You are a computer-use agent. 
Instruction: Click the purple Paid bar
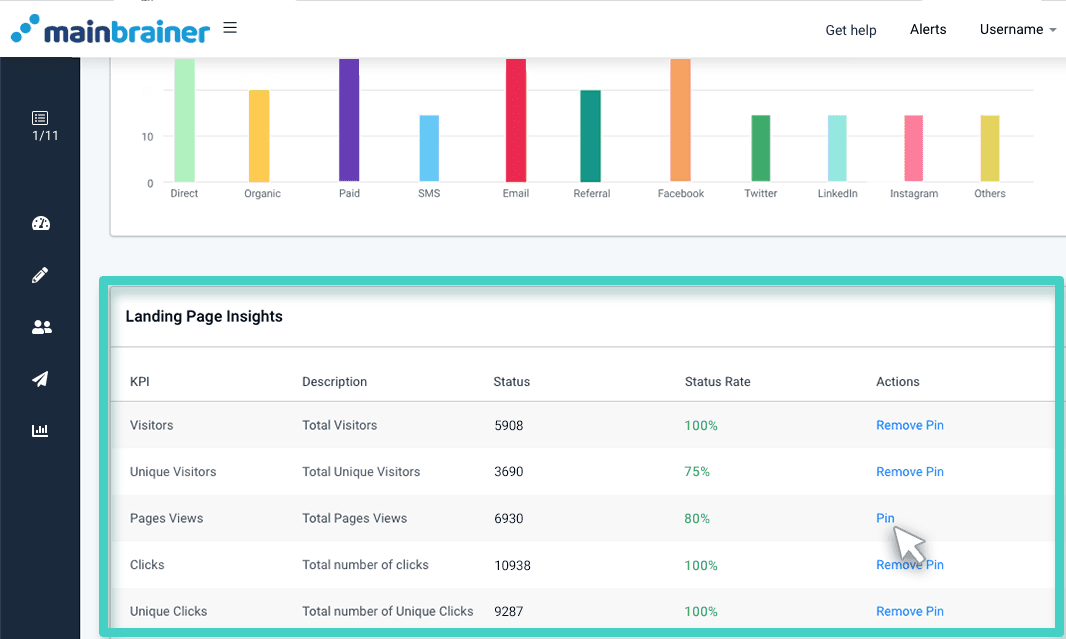click(349, 120)
